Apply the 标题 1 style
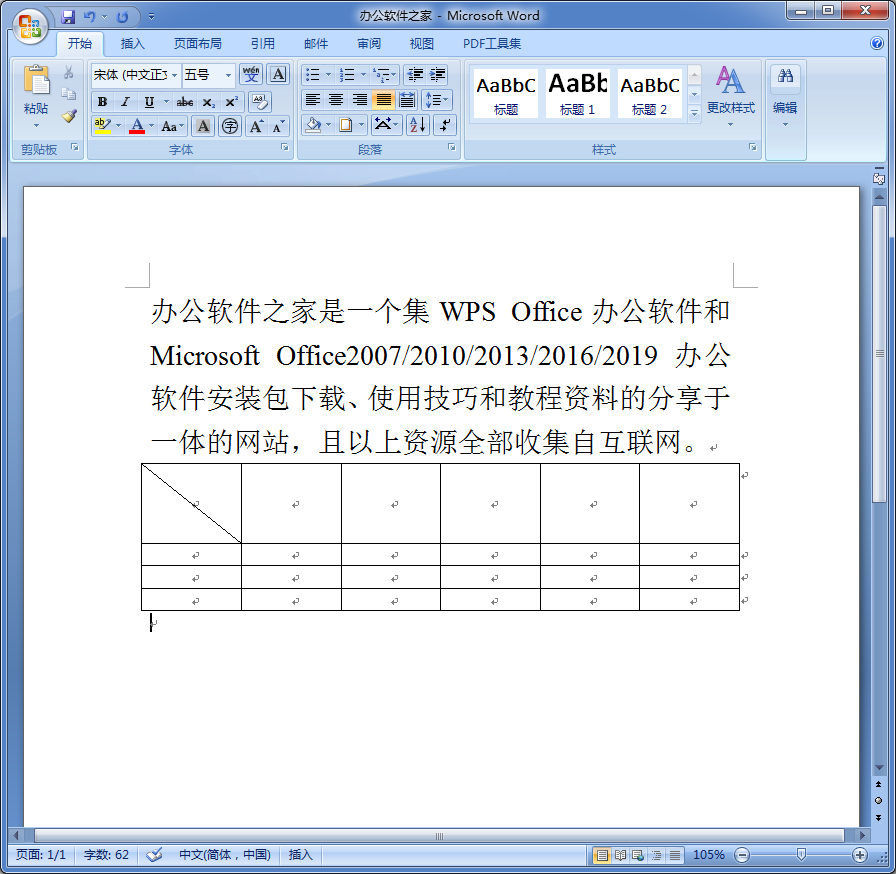The image size is (896, 874). pos(578,93)
